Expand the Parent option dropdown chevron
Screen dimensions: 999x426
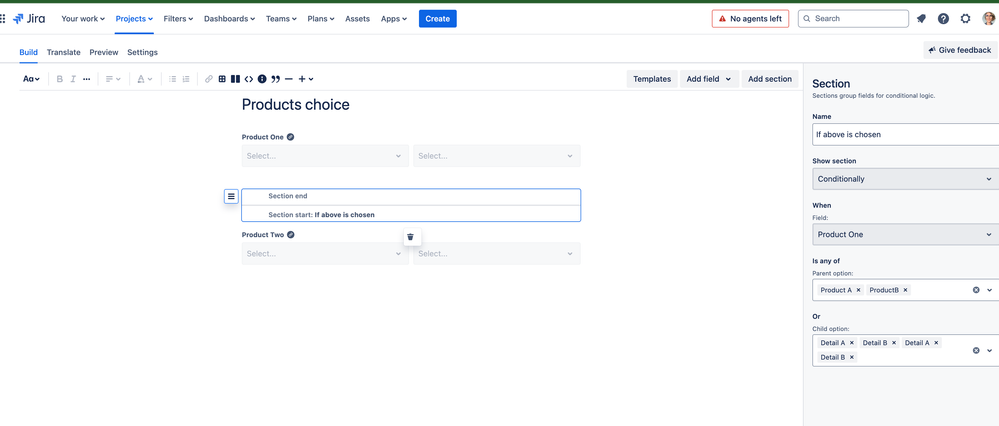click(x=990, y=290)
